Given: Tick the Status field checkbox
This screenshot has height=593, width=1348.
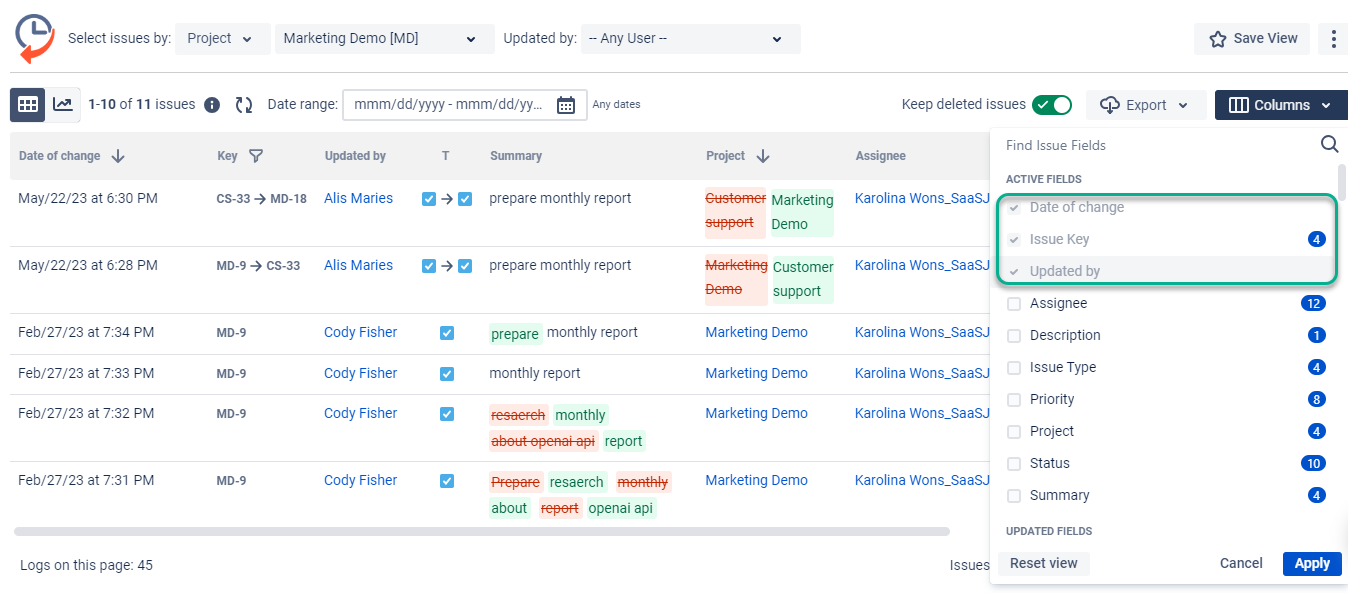Looking at the screenshot, I should click(1014, 463).
